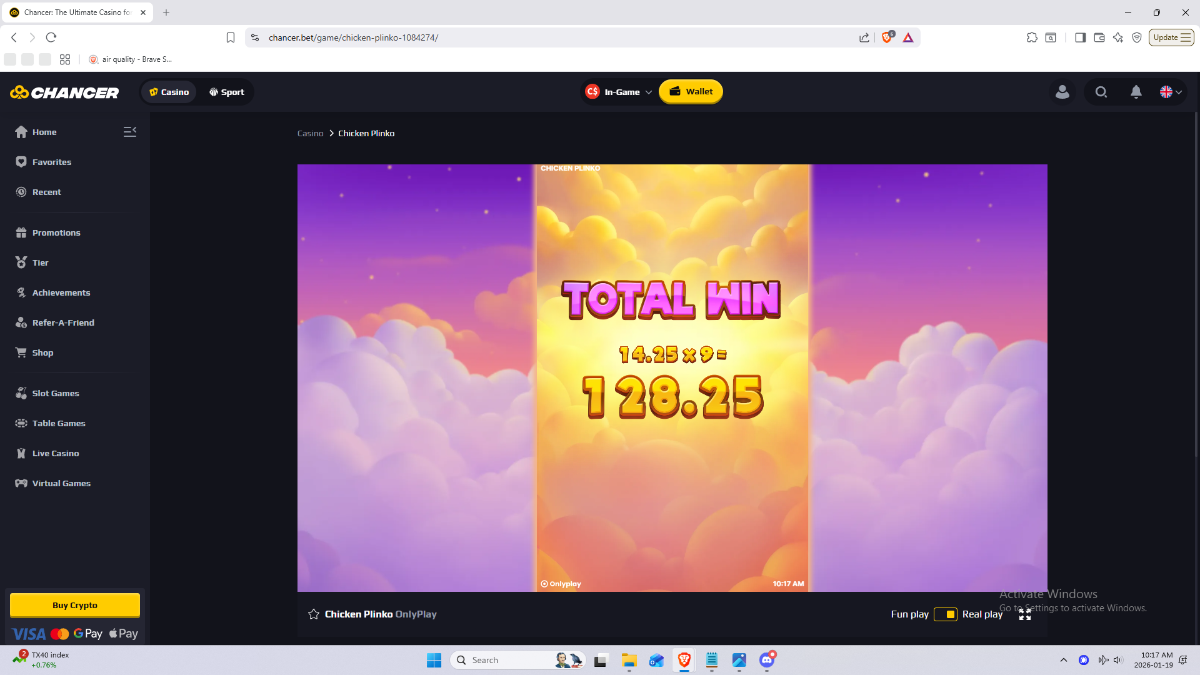1200x675 pixels.
Task: Open the user profile icon
Action: [x=1062, y=92]
